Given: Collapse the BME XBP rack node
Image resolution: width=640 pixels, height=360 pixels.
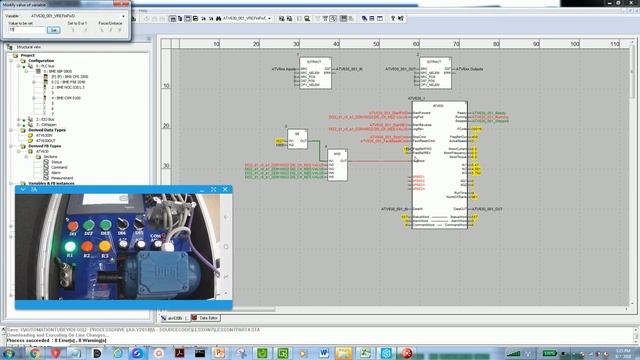Looking at the screenshot, I should (x=27, y=71).
